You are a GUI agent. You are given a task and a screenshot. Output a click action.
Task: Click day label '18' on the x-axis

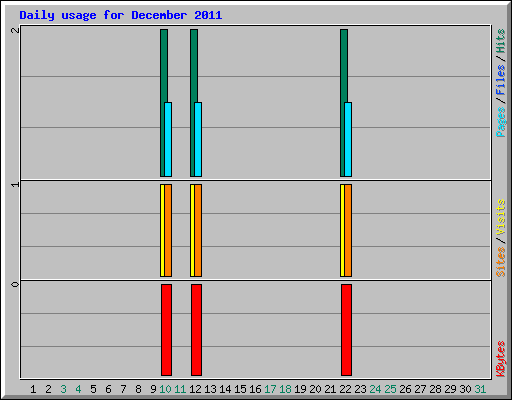(285, 389)
